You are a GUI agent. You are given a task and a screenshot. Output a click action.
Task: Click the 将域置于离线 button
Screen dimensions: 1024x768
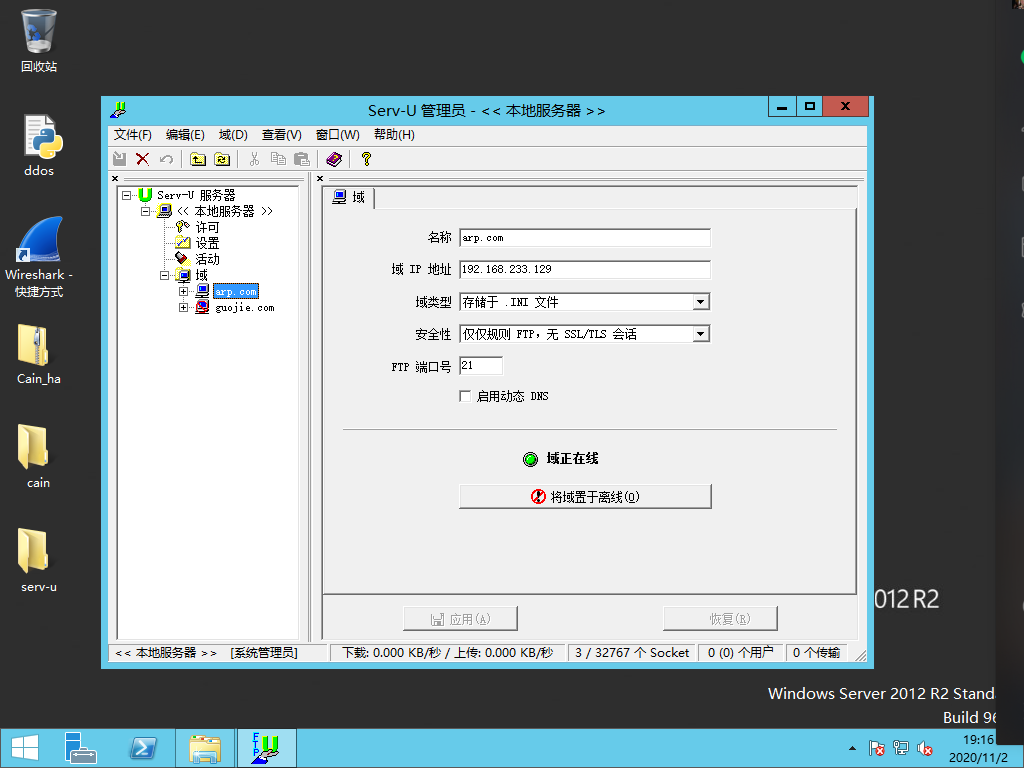(585, 496)
